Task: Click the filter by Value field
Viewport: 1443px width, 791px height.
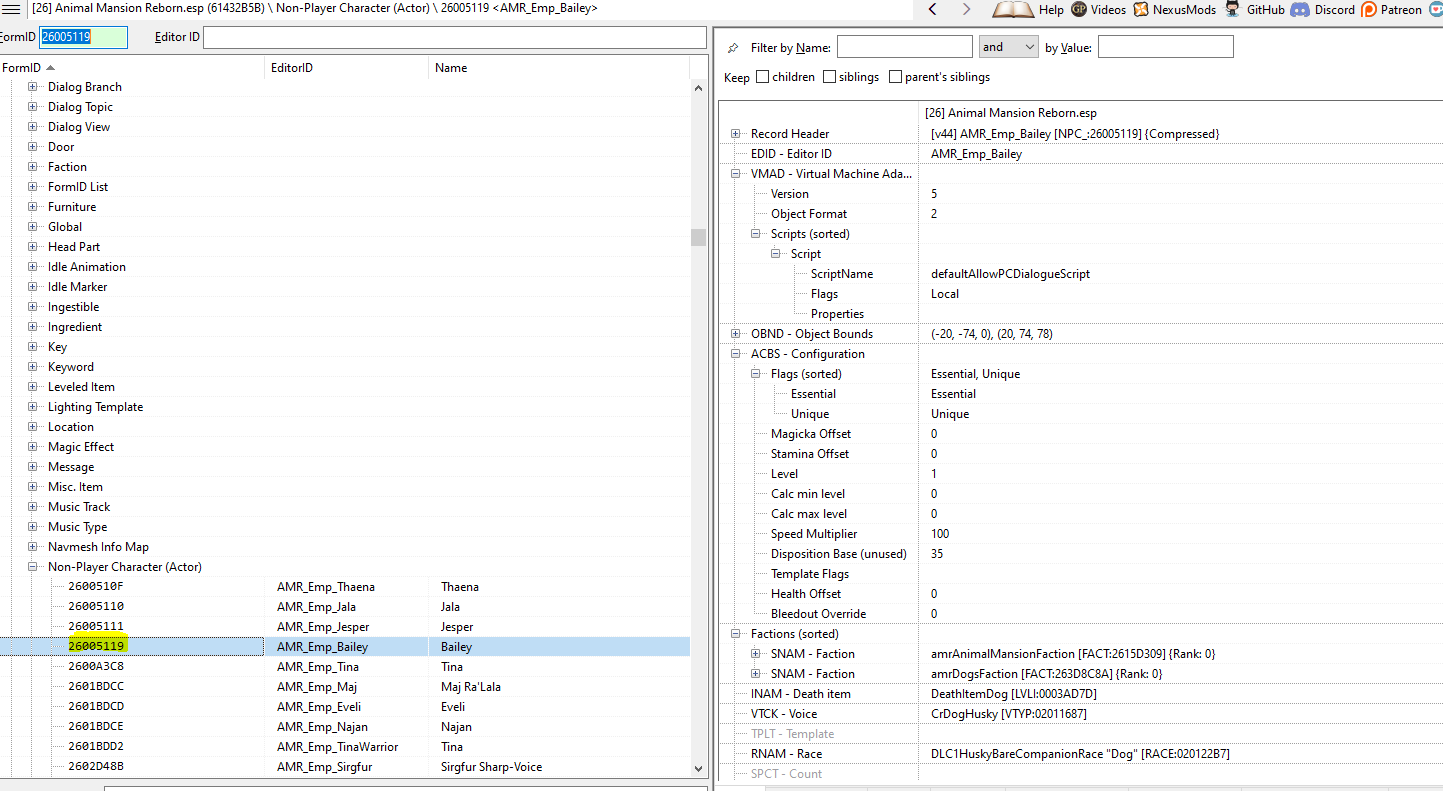Action: click(1165, 47)
